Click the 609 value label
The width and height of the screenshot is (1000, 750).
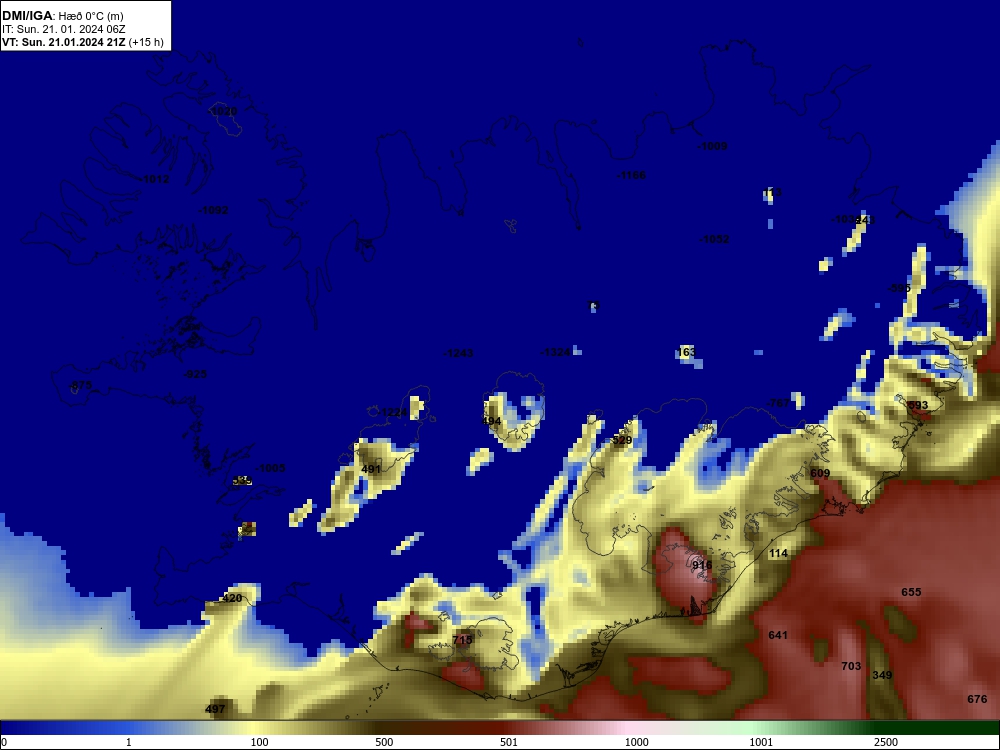pyautogui.click(x=820, y=473)
